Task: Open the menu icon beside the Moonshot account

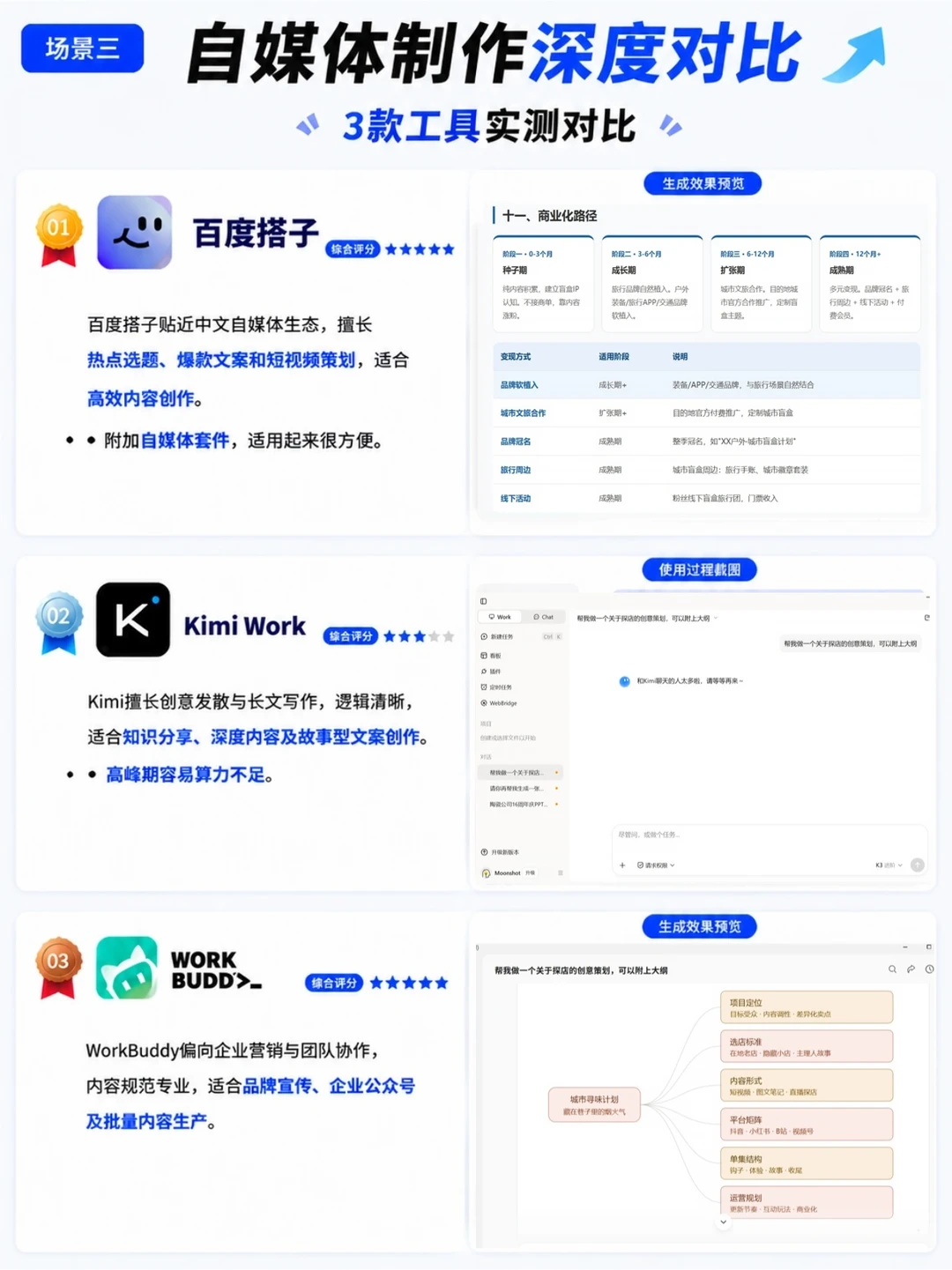Action: point(560,873)
